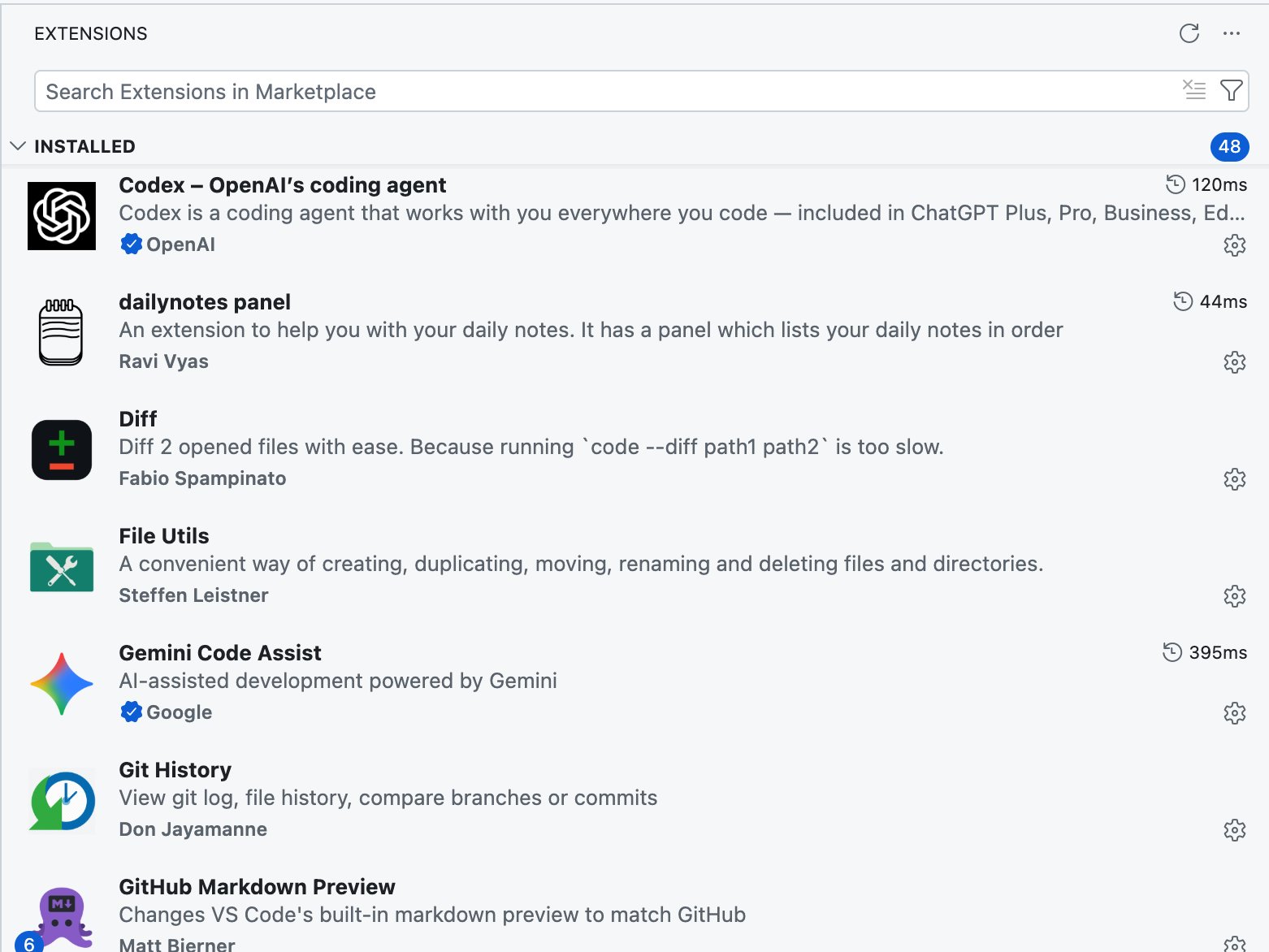Refresh the extensions list

coord(1189,33)
